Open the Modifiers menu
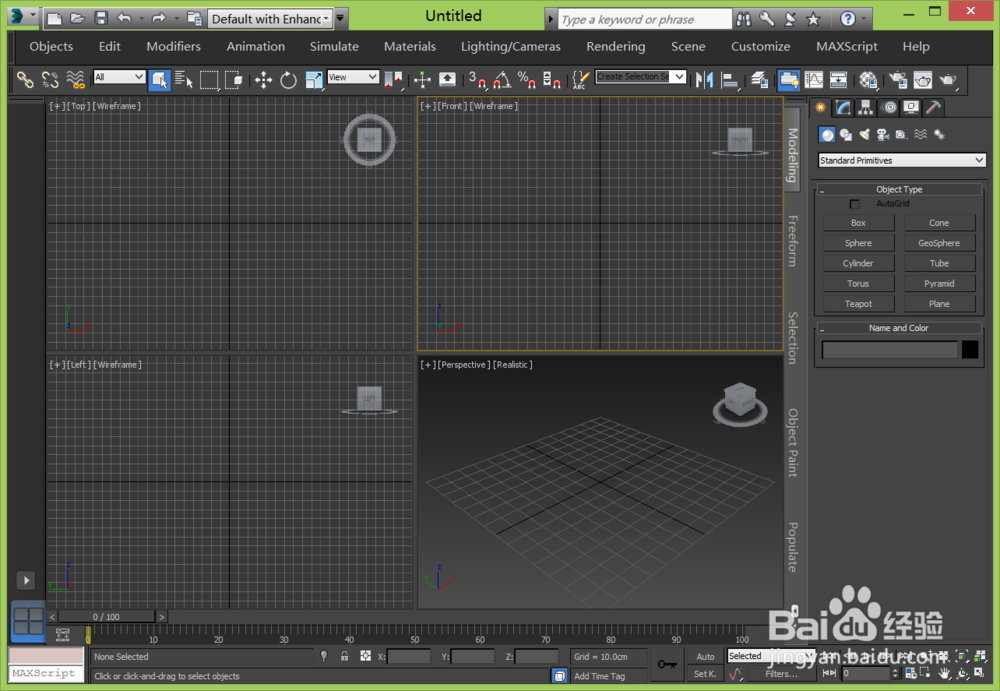 (x=173, y=47)
